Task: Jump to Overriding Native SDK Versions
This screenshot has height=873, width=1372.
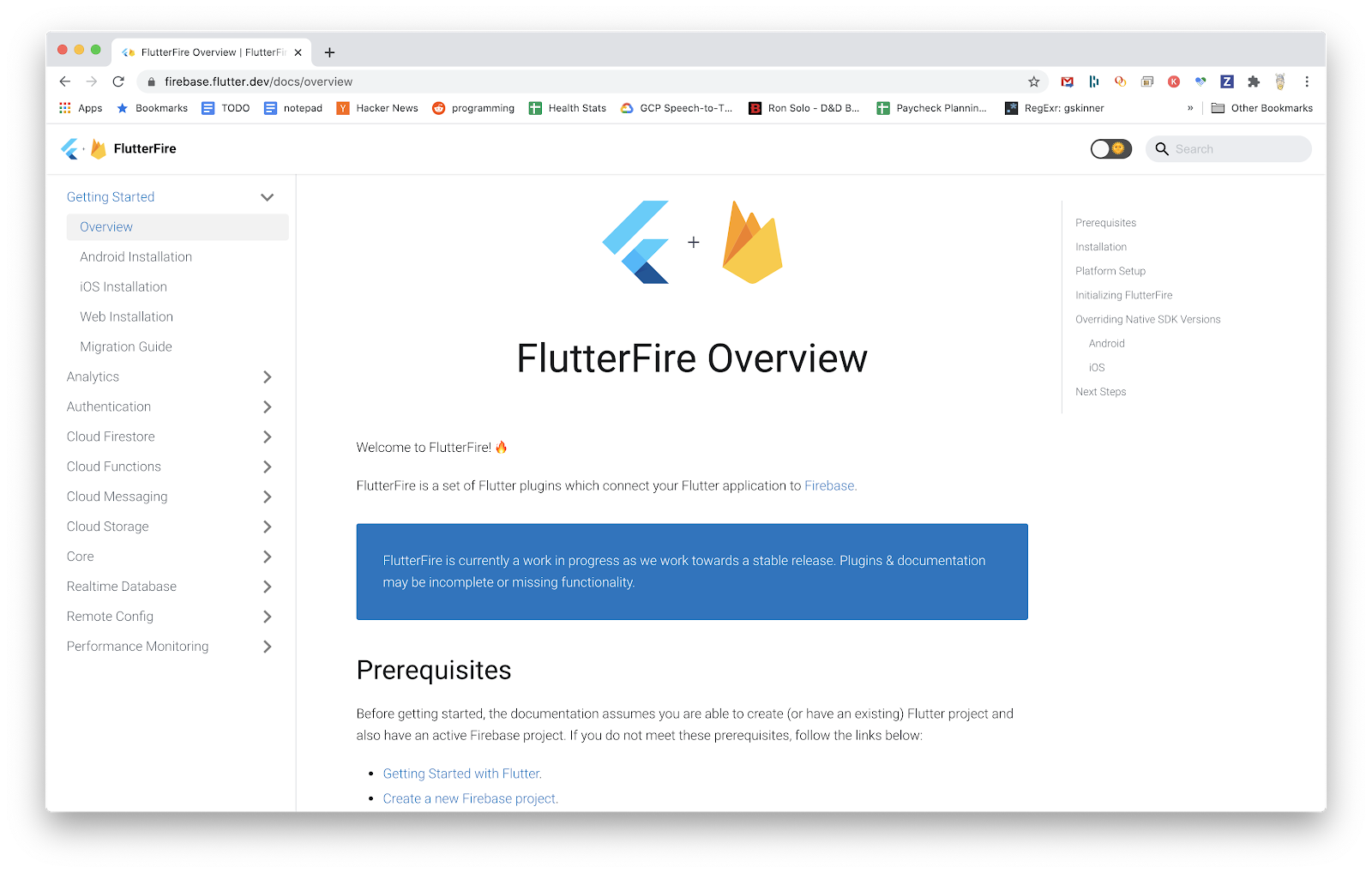Action: click(1147, 319)
